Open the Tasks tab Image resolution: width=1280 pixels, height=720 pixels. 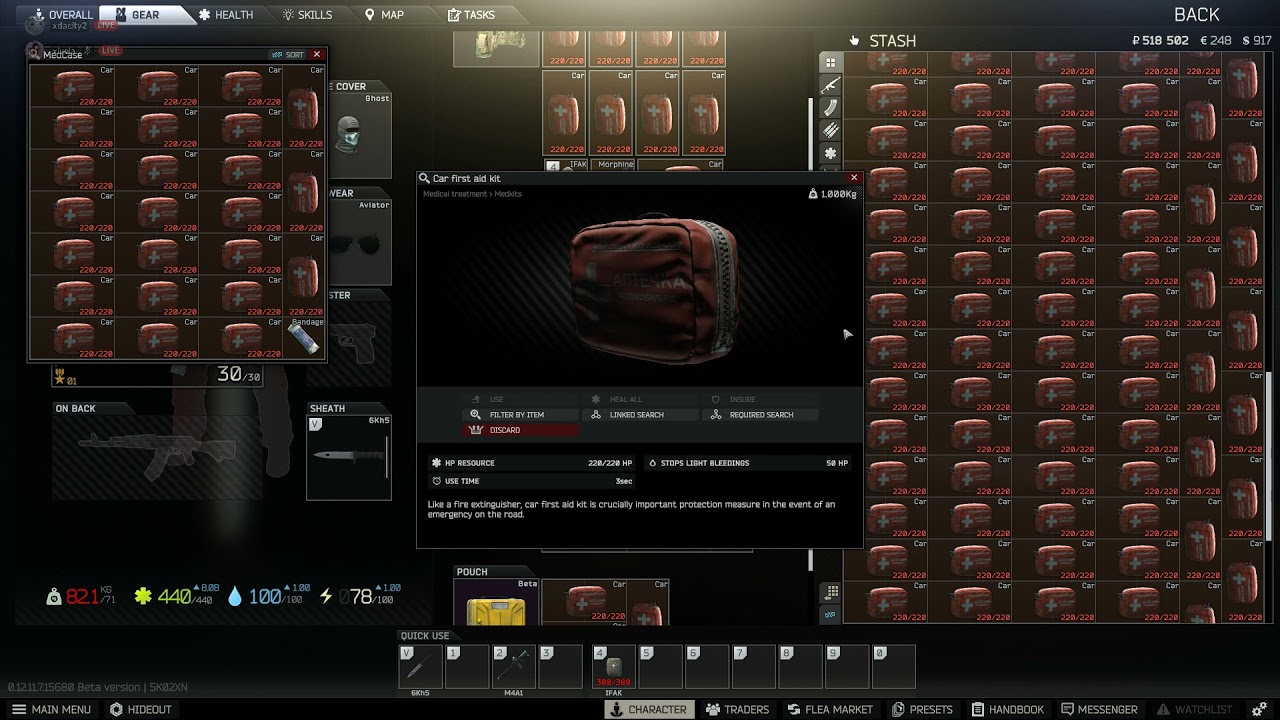pyautogui.click(x=471, y=15)
